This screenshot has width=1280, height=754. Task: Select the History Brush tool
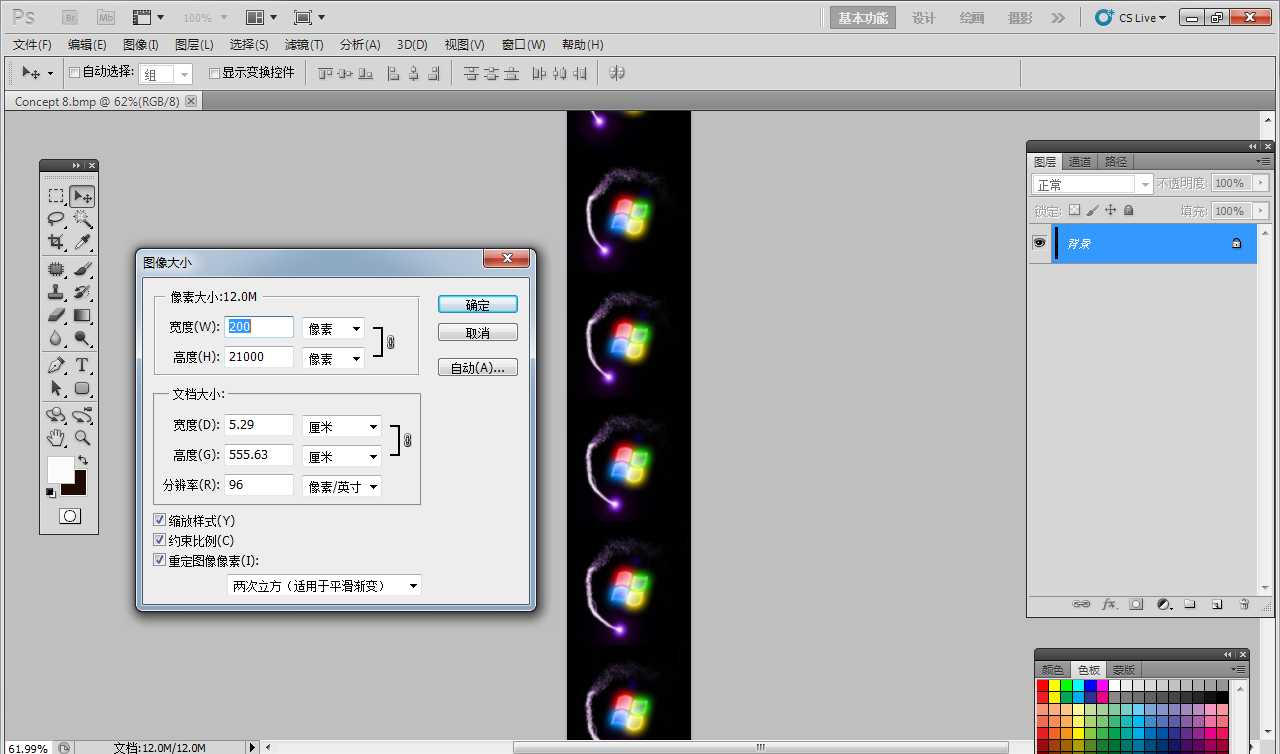[x=82, y=292]
